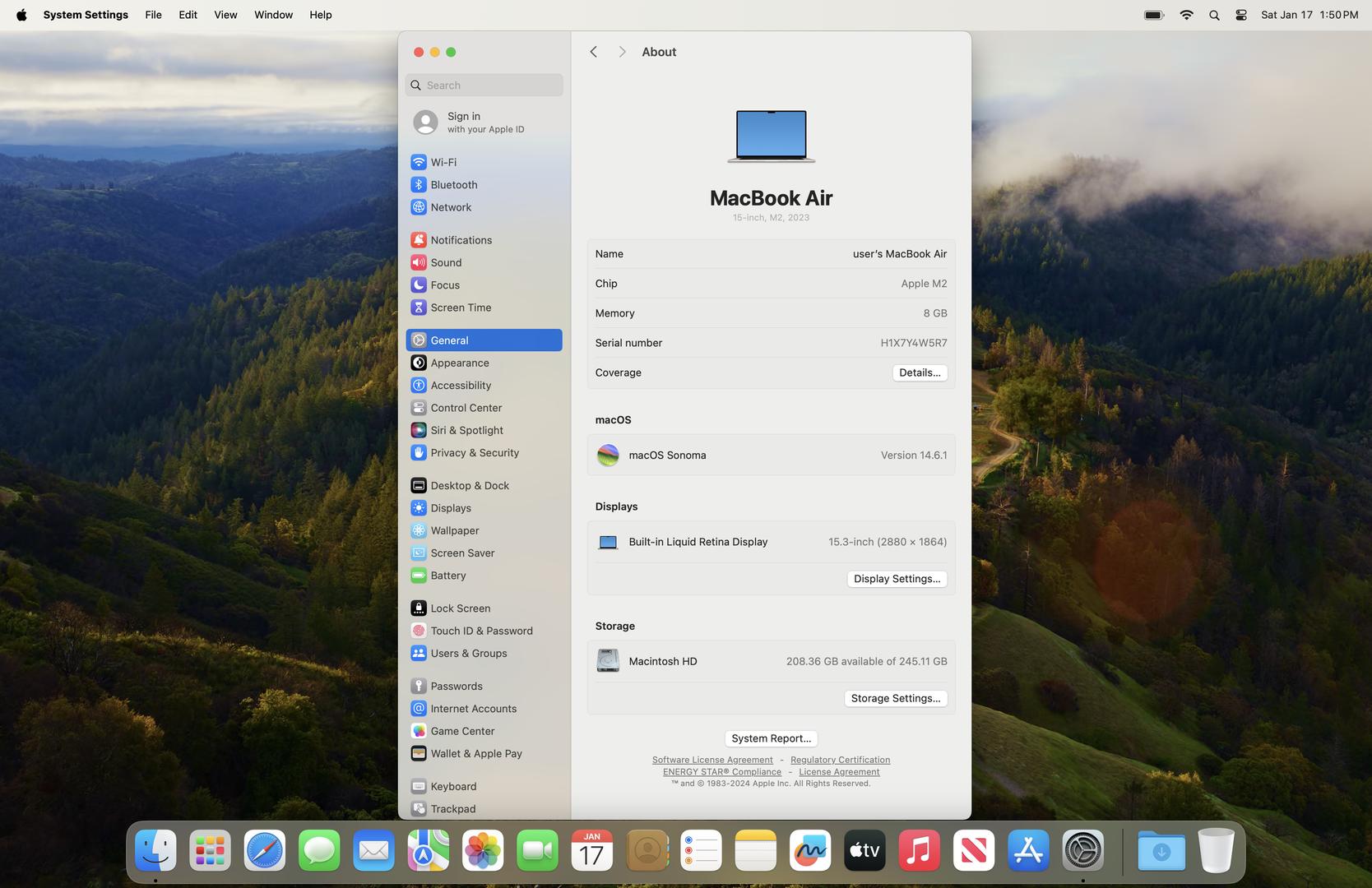This screenshot has width=1372, height=888.
Task: Open the Notifications settings pane
Action: click(461, 240)
